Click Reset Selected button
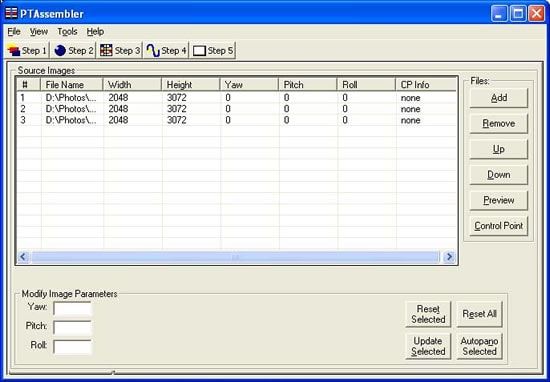The width and height of the screenshot is (550, 382). click(x=428, y=314)
